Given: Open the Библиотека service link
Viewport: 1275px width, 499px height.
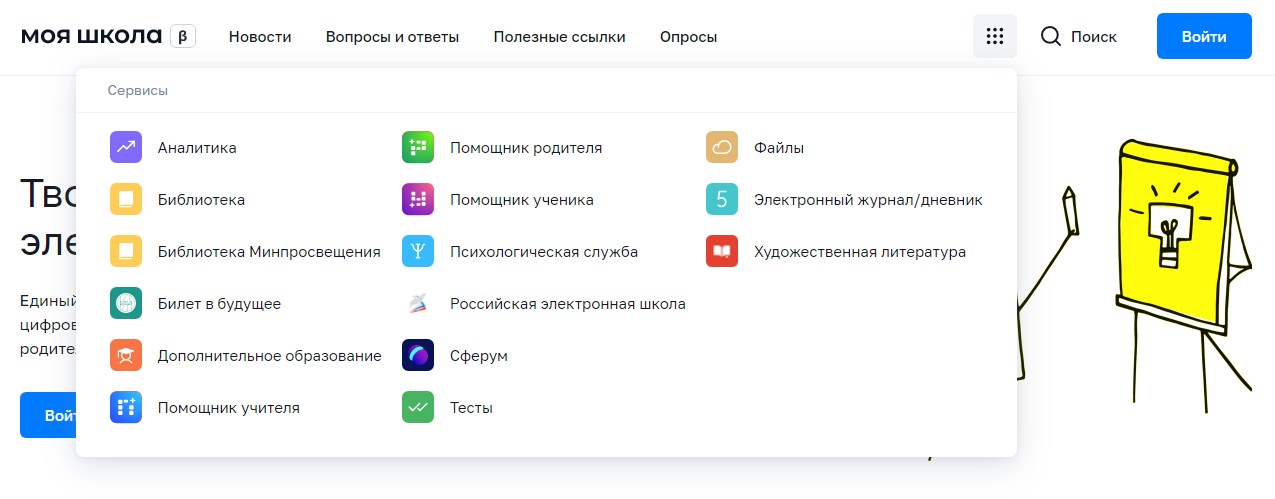Looking at the screenshot, I should pyautogui.click(x=201, y=200).
